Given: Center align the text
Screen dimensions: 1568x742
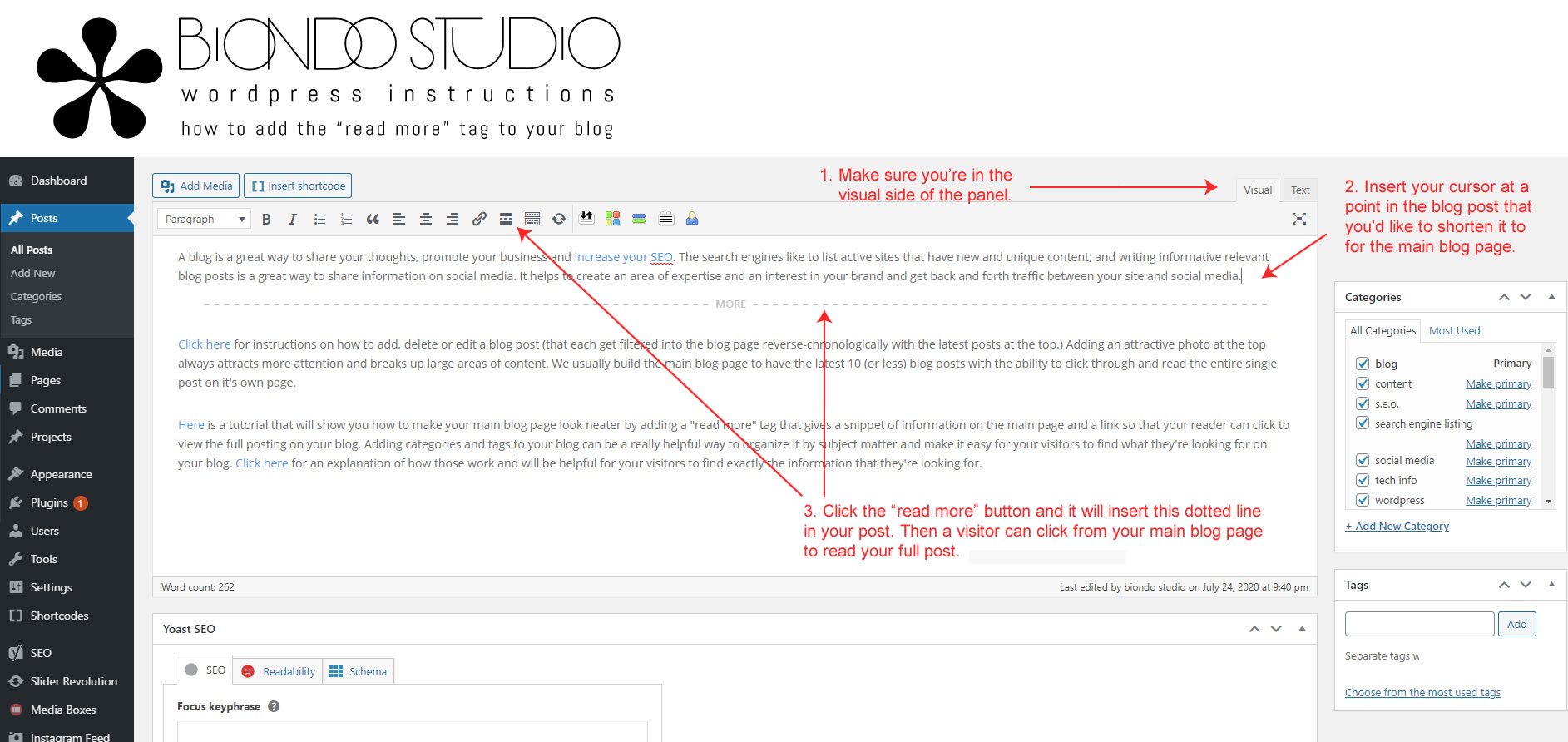Looking at the screenshot, I should (x=426, y=219).
